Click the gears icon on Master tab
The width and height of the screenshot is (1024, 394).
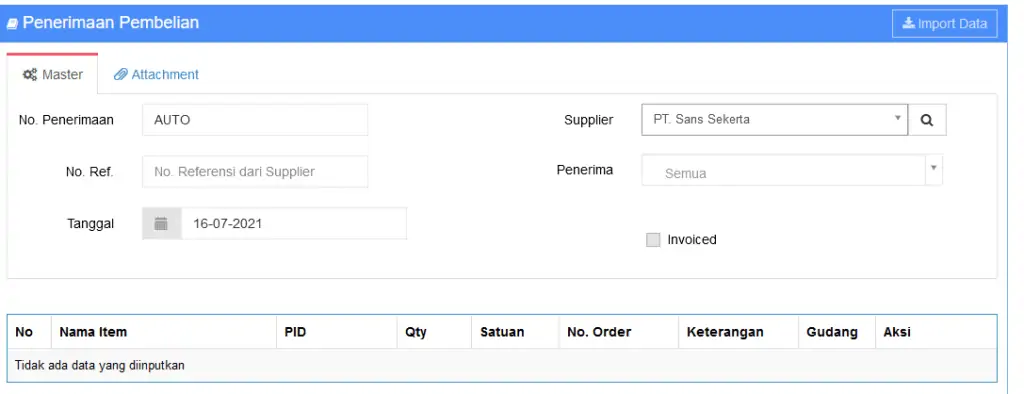29,74
